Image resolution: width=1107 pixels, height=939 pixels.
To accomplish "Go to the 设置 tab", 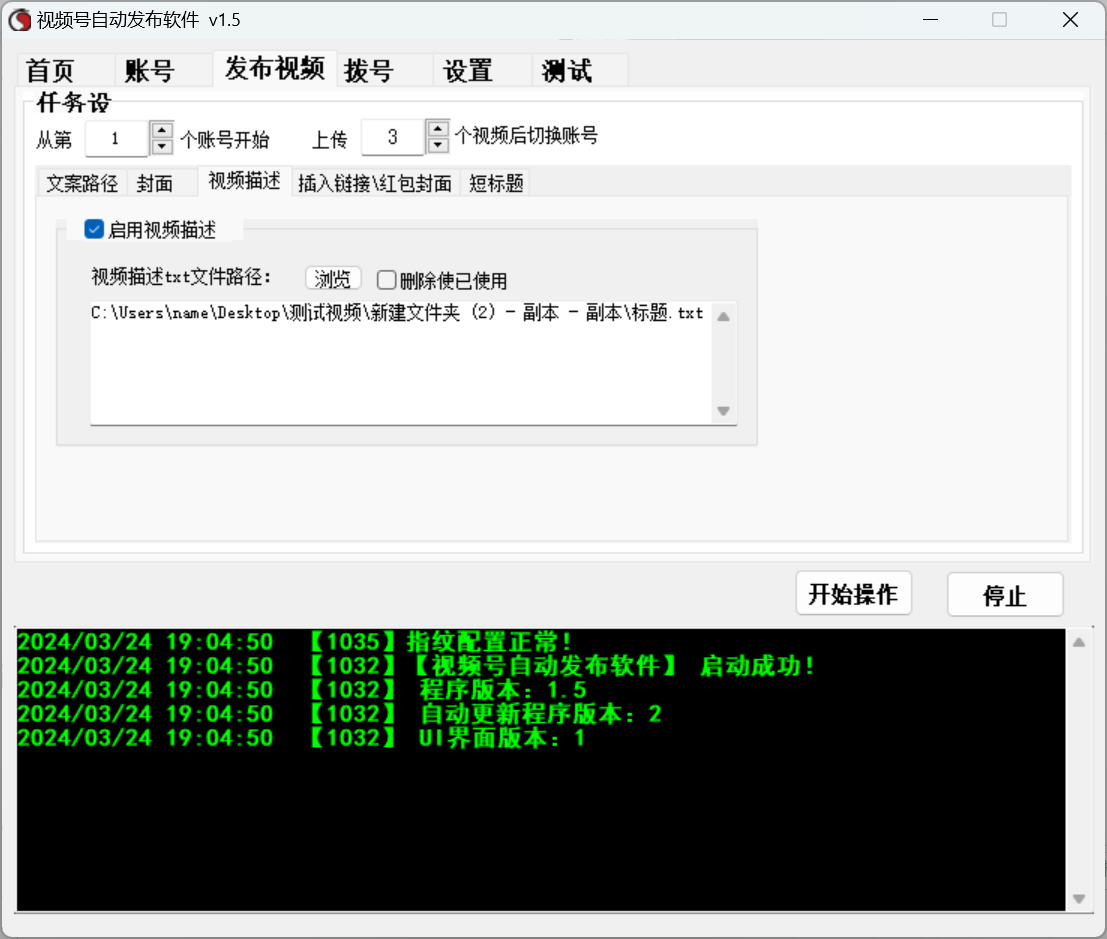I will point(482,70).
